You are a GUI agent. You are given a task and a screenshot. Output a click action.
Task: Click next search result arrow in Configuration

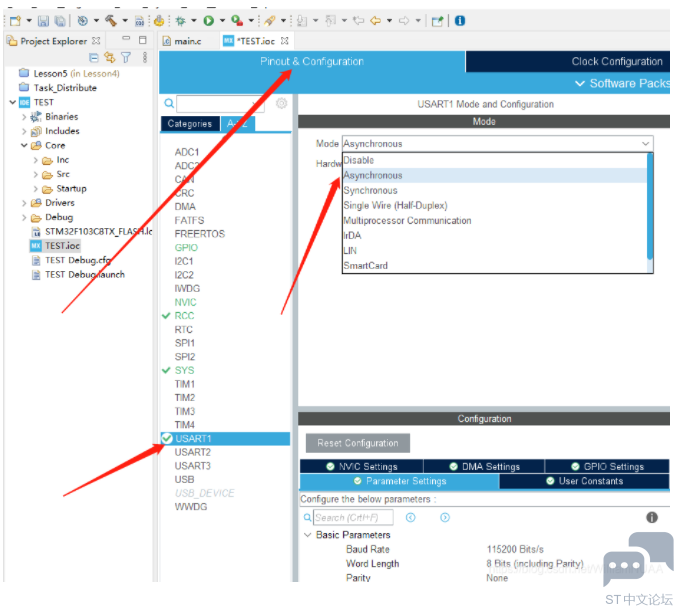click(445, 517)
